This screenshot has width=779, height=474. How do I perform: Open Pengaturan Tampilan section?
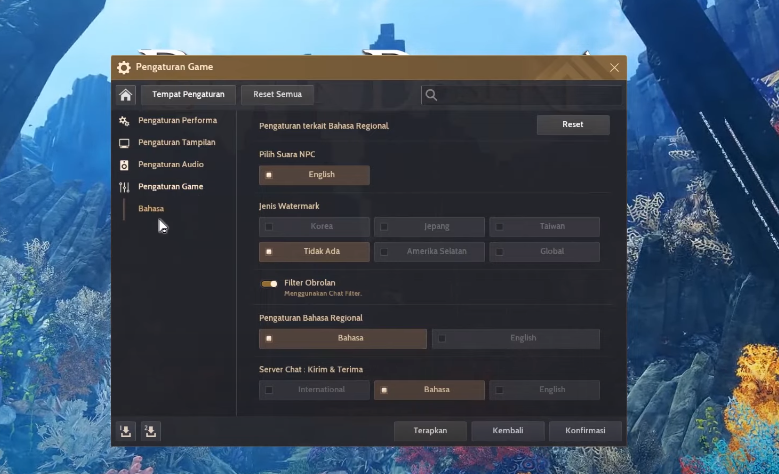[177, 143]
